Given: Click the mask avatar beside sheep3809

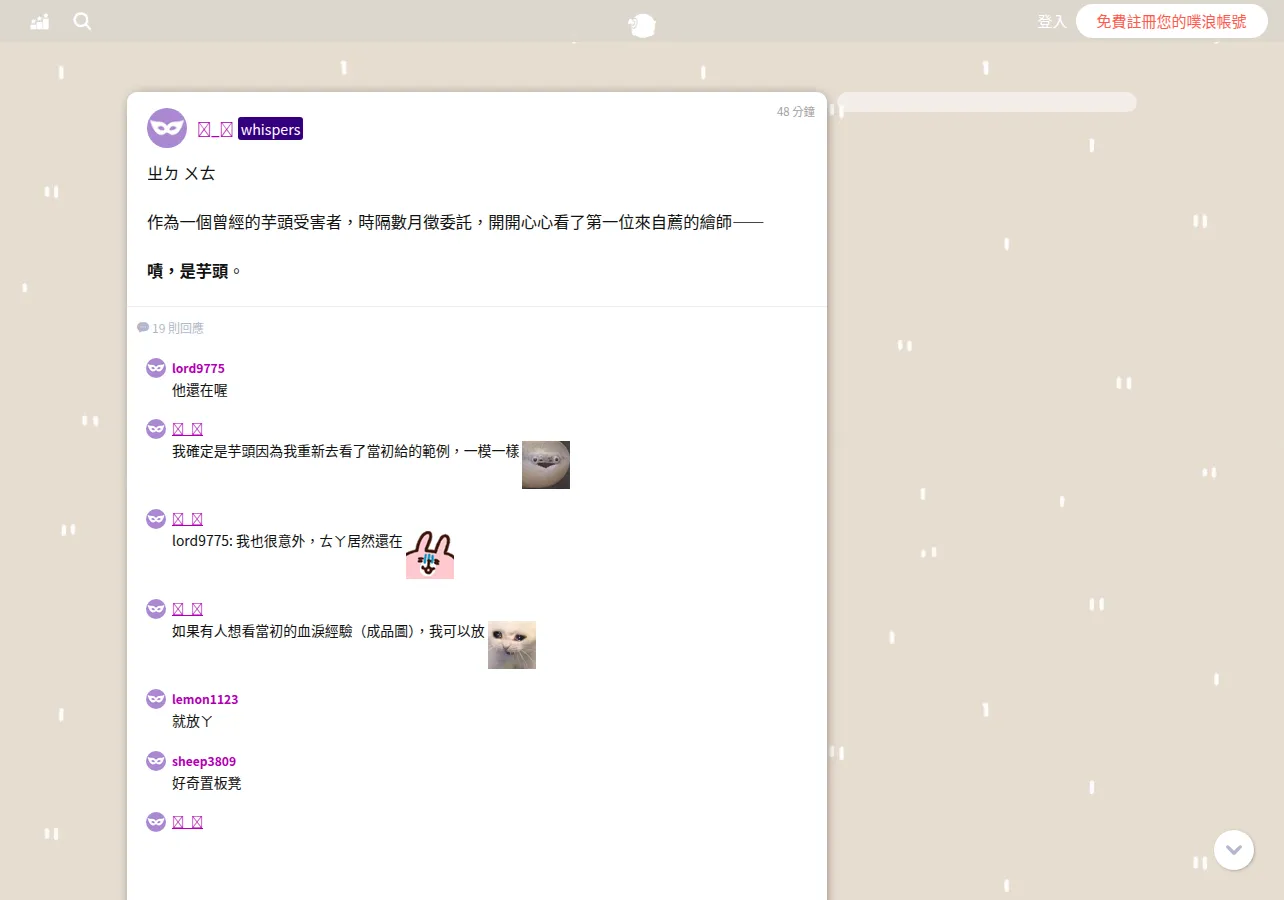Looking at the screenshot, I should tap(156, 761).
